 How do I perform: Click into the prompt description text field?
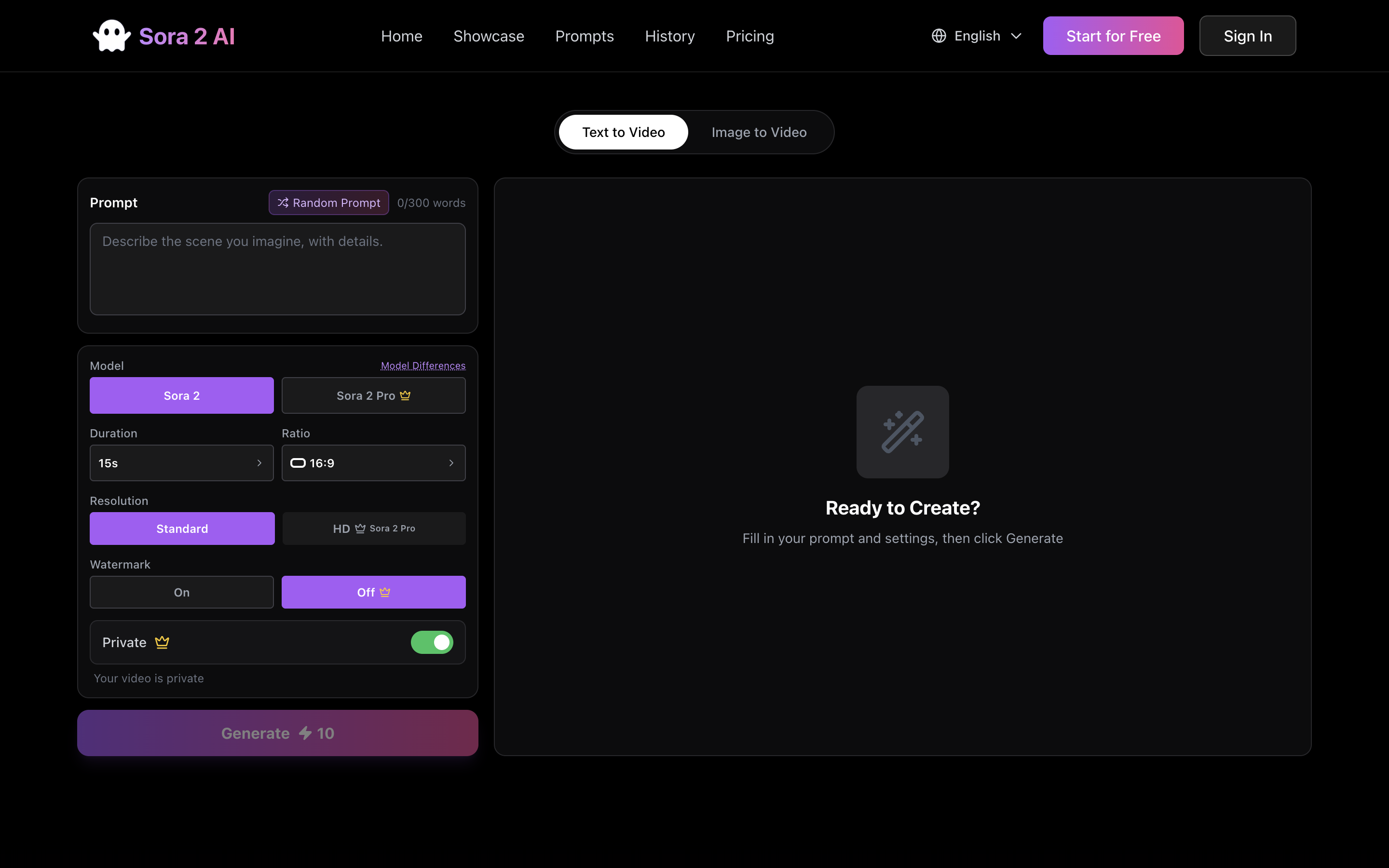click(278, 269)
